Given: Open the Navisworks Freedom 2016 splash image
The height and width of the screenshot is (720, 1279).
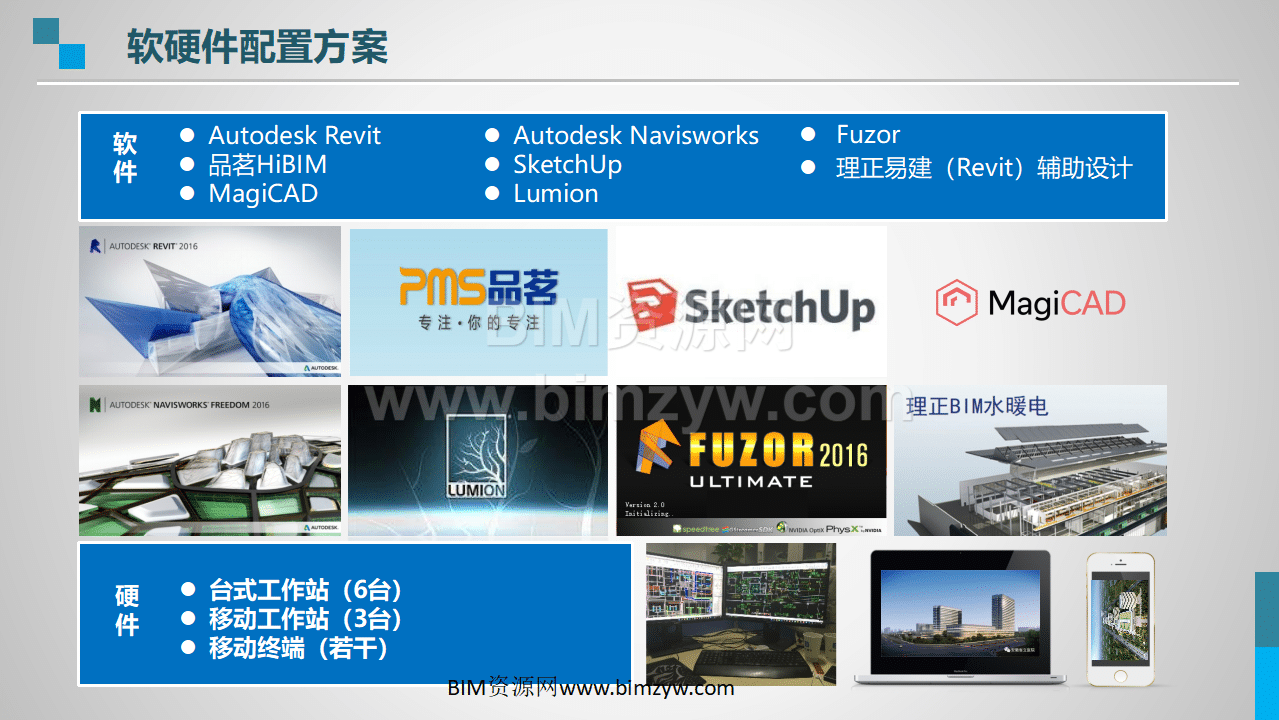Looking at the screenshot, I should [x=210, y=460].
